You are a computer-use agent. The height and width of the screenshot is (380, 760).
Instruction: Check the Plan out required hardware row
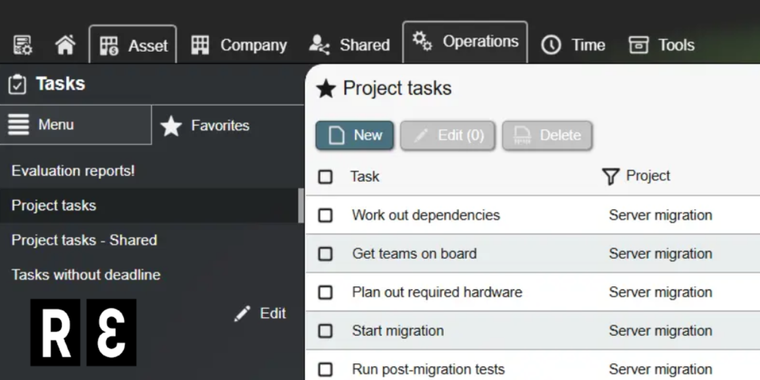click(x=325, y=292)
